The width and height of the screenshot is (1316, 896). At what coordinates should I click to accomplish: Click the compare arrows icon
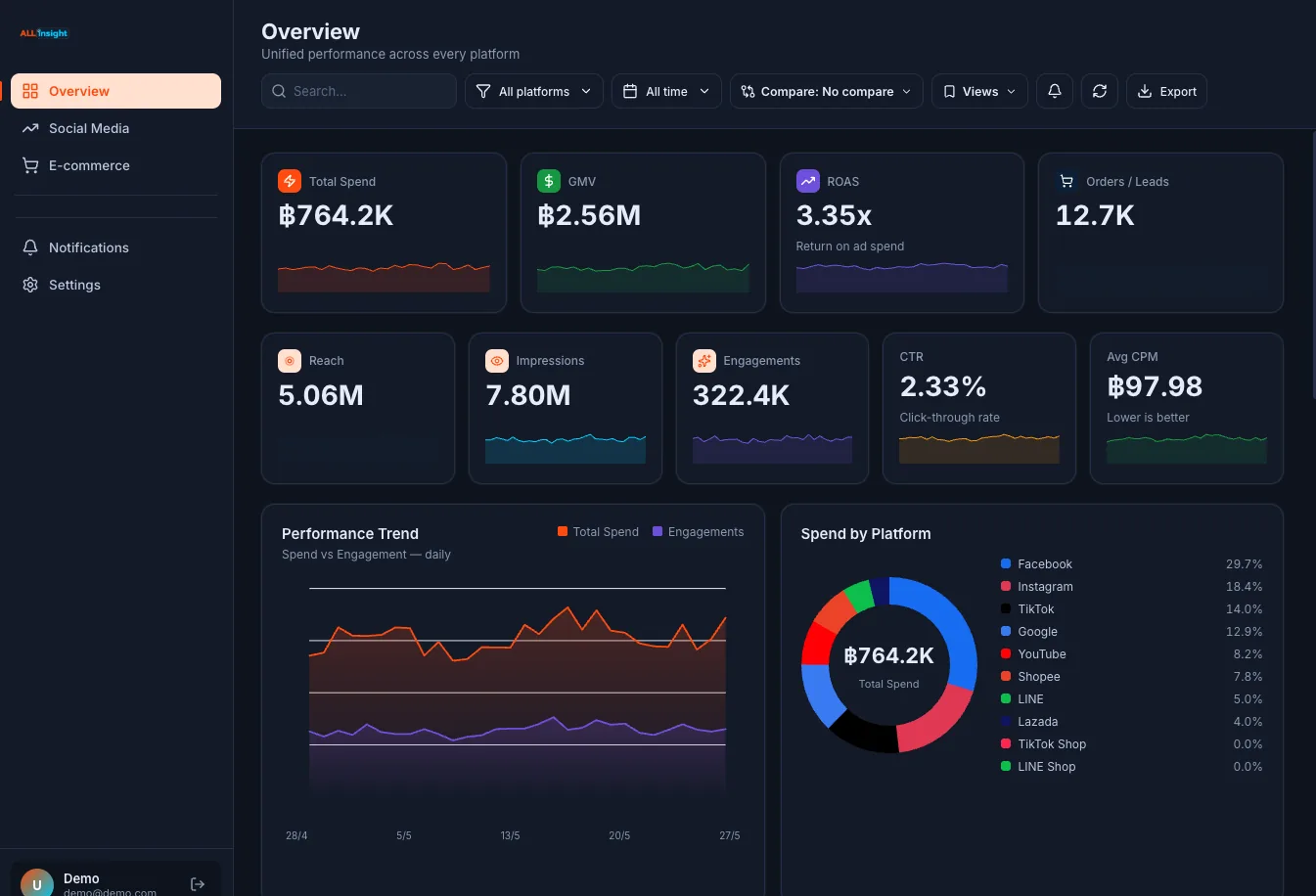748,91
